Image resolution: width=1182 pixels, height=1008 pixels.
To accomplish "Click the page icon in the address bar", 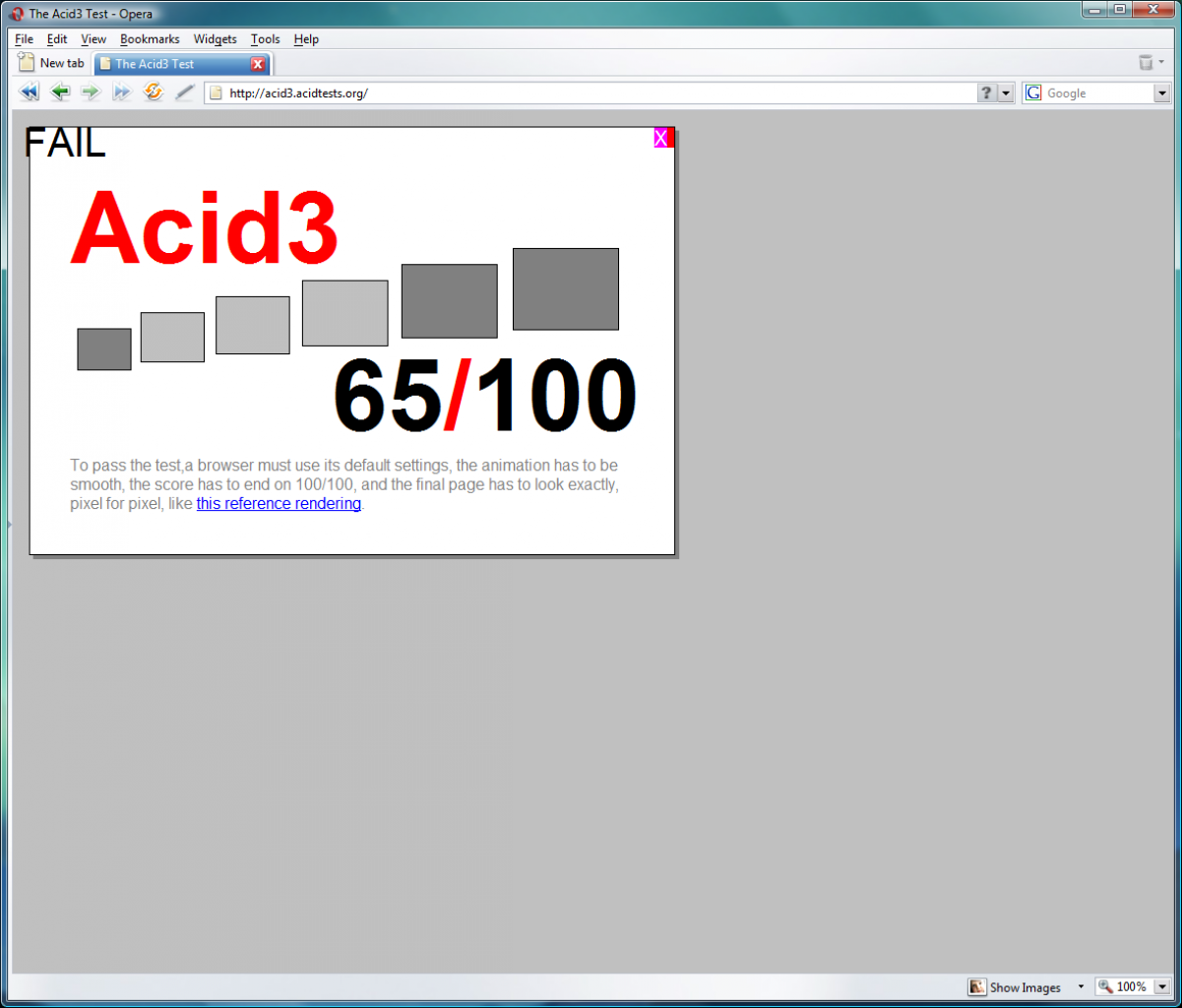I will tap(216, 94).
